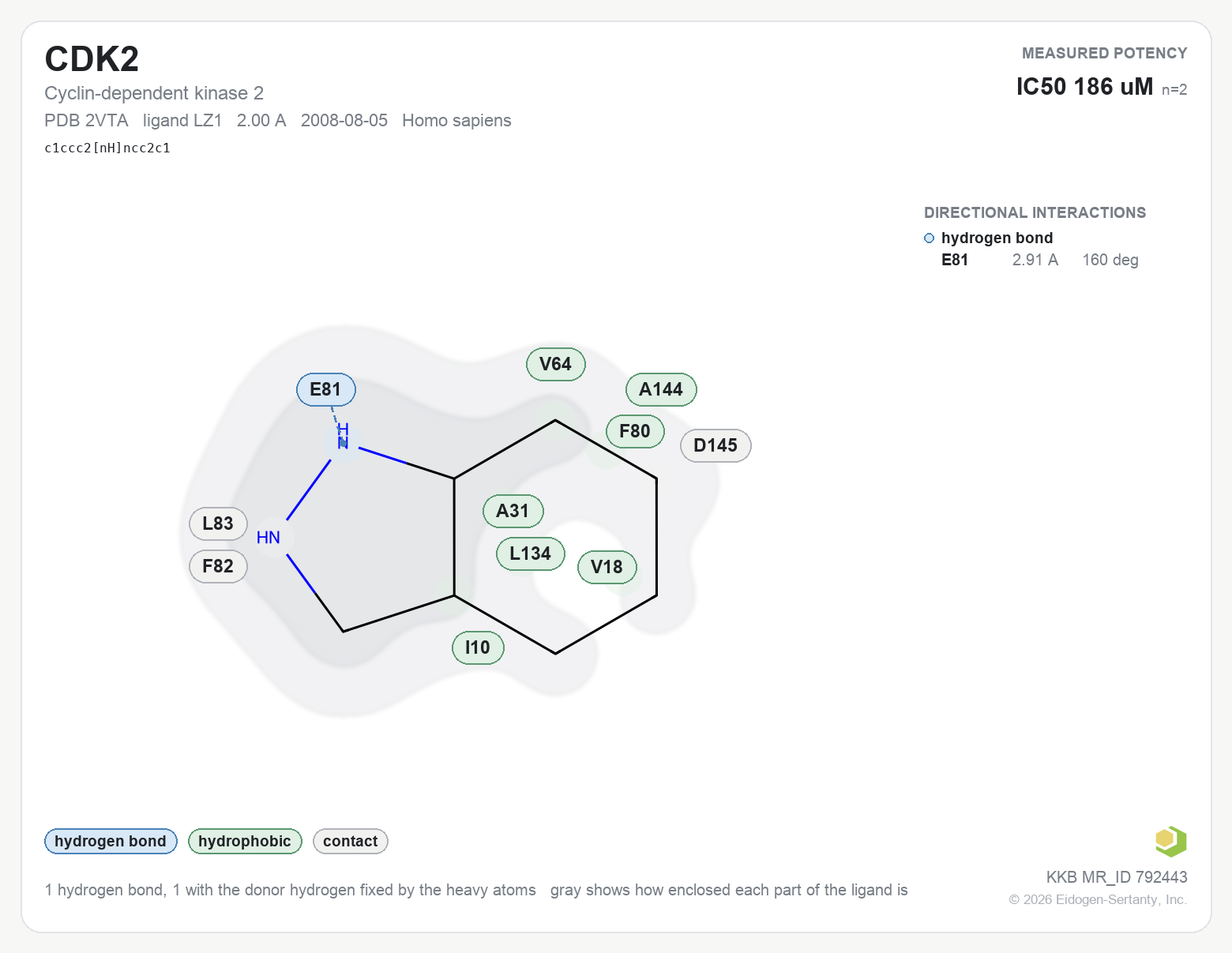1232x953 pixels.
Task: Click the CDK2 title
Action: pos(92,59)
